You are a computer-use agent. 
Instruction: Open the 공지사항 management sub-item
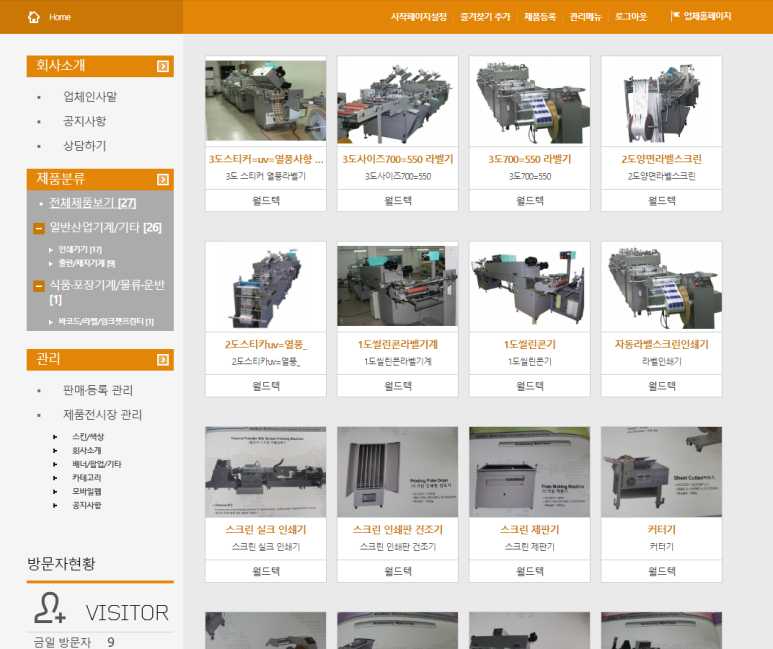86,505
